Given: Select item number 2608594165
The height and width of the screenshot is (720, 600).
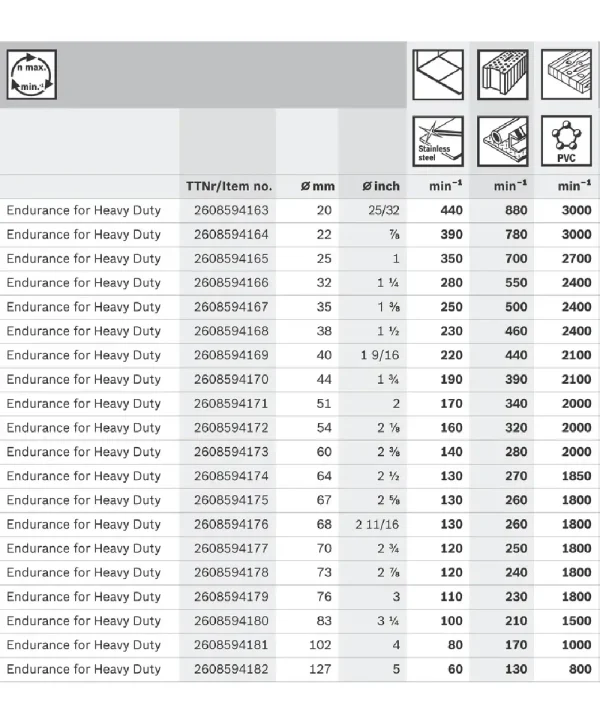Looking at the screenshot, I should [231, 259].
